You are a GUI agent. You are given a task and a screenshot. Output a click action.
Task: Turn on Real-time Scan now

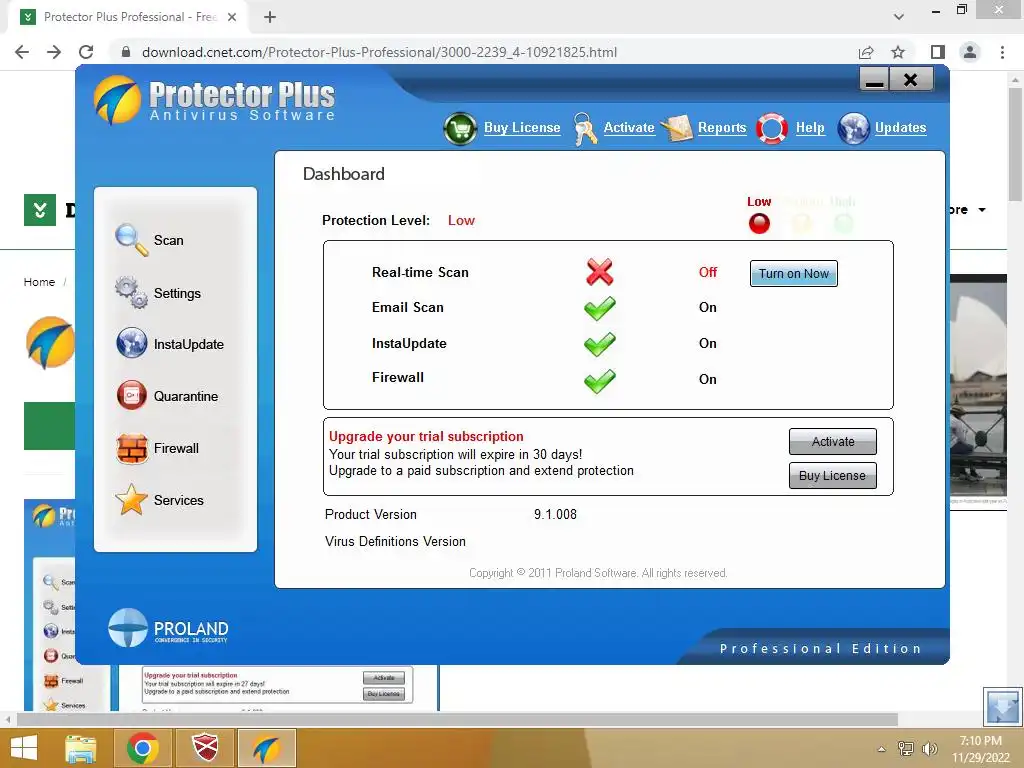pos(793,274)
